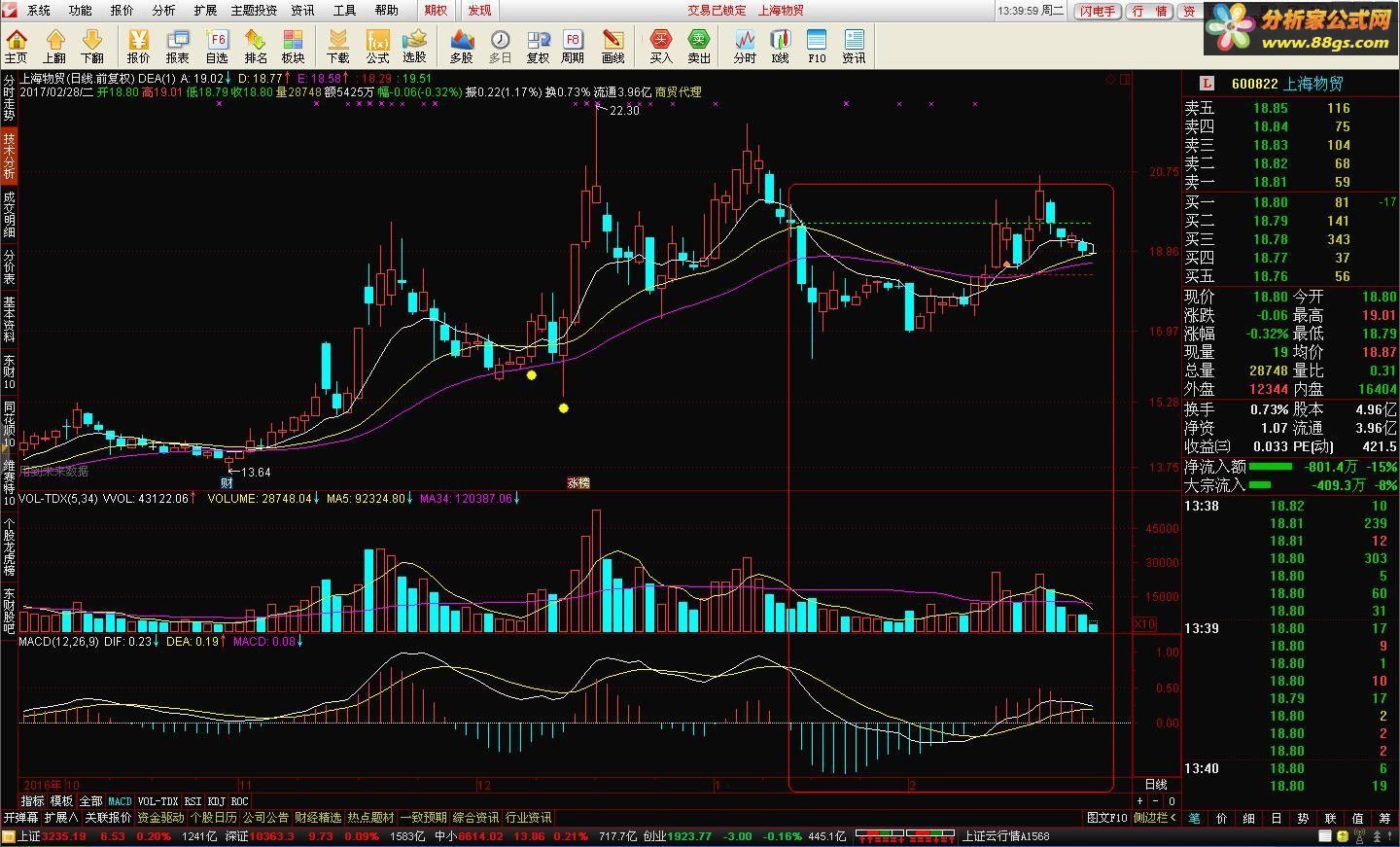Open the 指标 indicators tab
Image resolution: width=1400 pixels, height=847 pixels.
32,802
